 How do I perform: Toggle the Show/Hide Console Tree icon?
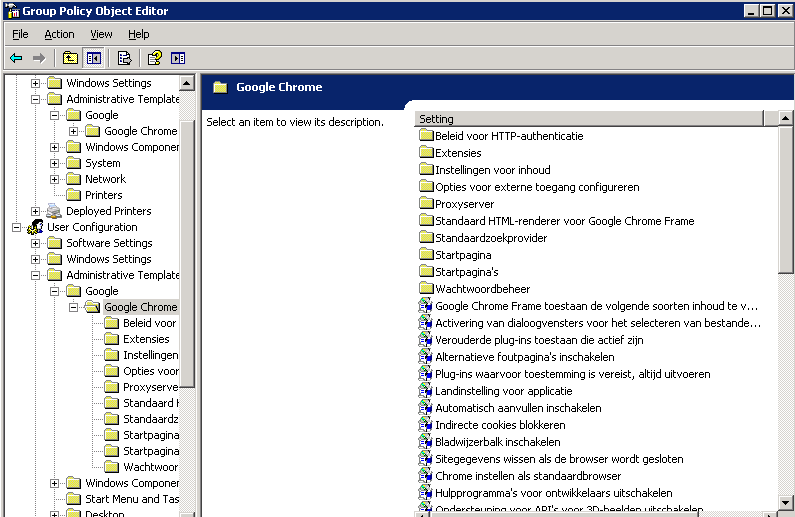[x=93, y=58]
